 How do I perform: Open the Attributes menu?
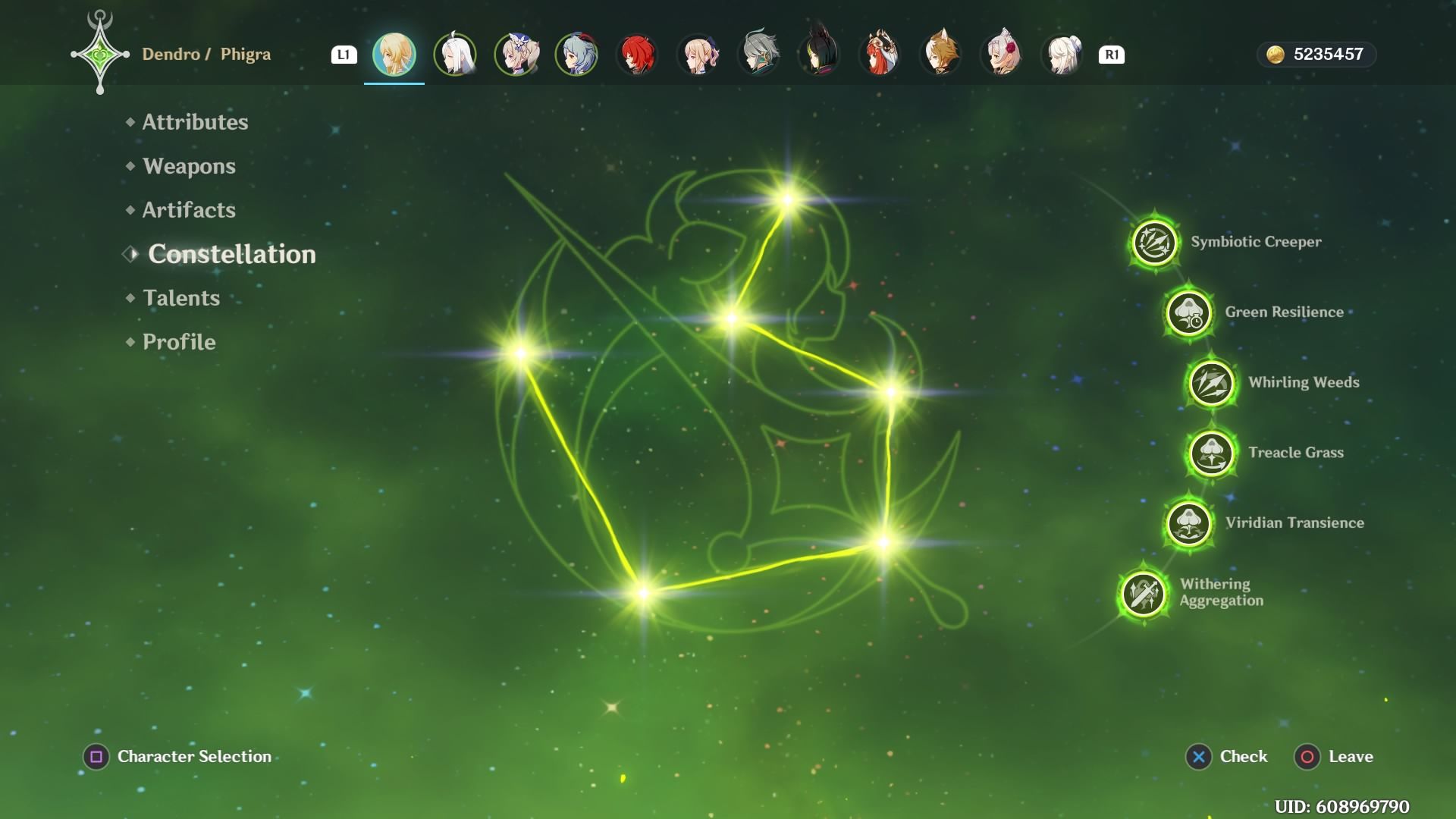coord(195,122)
